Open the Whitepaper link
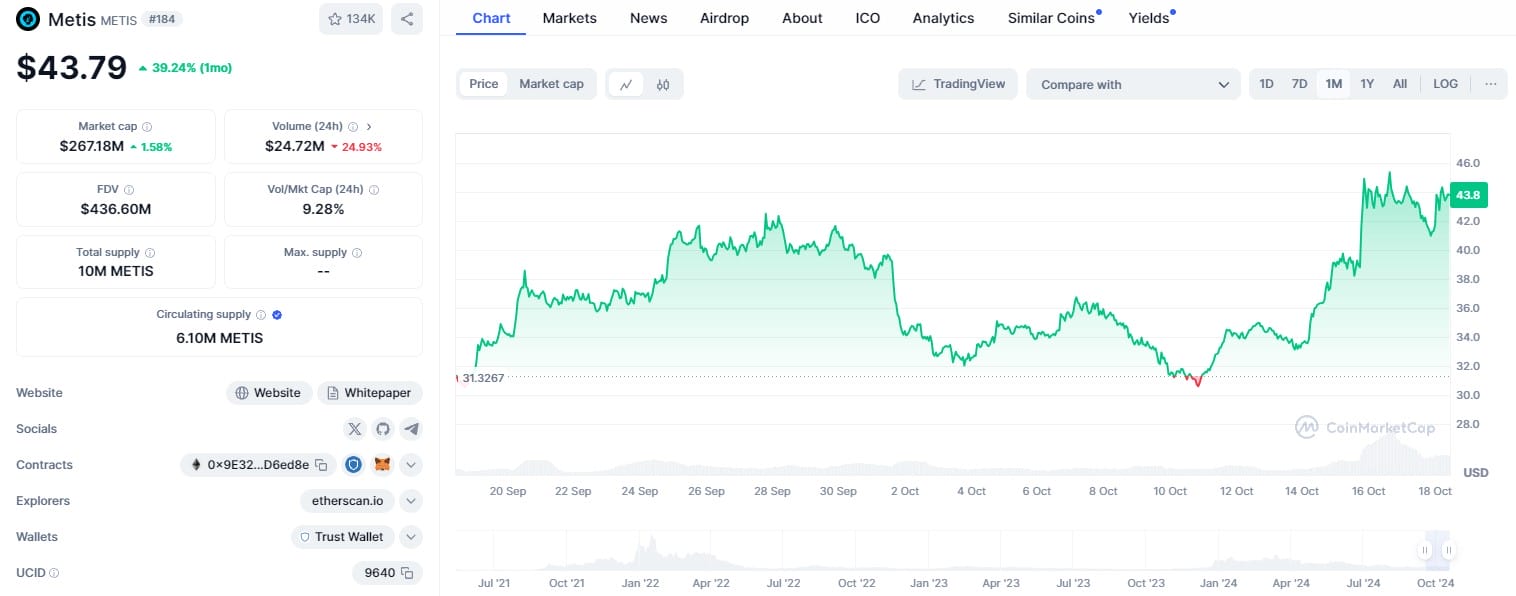Screen dimensions: 1516x596 point(370,393)
